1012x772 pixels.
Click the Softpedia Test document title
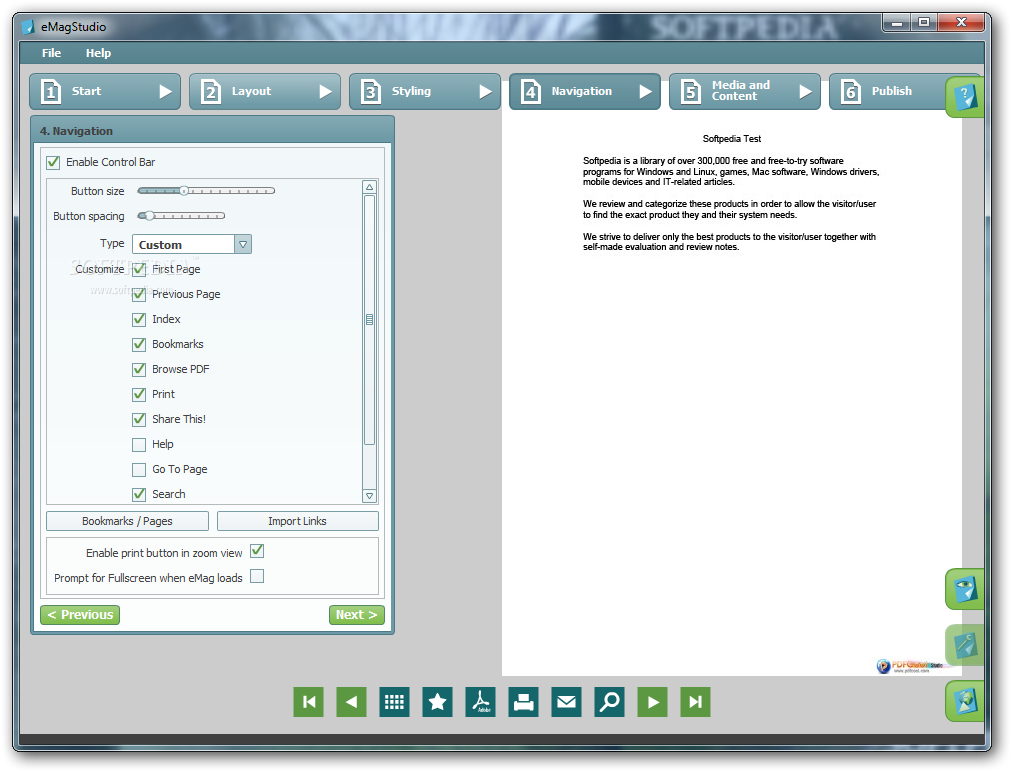point(732,139)
